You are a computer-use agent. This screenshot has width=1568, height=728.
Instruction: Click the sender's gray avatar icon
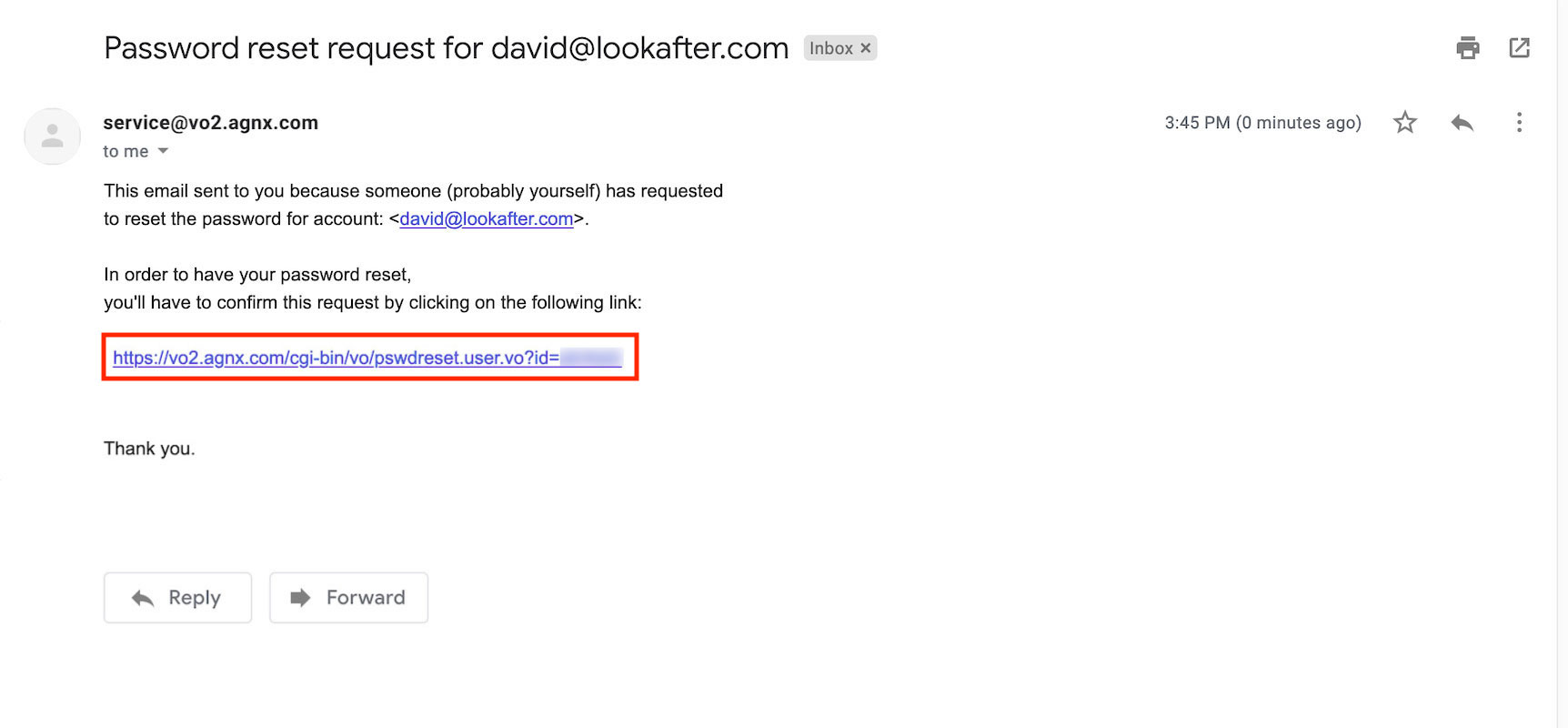(52, 136)
